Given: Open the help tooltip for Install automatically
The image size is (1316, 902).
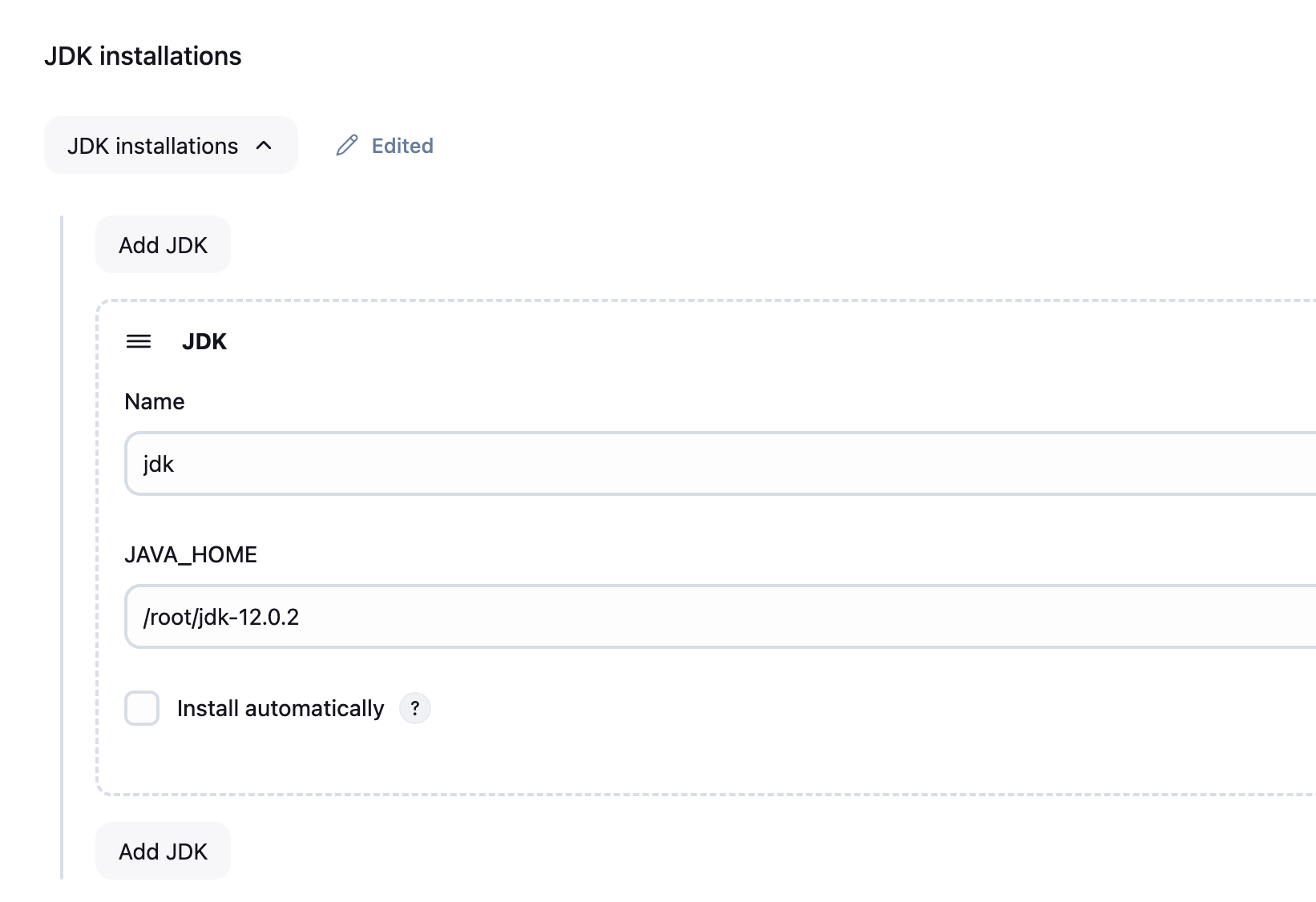Looking at the screenshot, I should (x=414, y=708).
